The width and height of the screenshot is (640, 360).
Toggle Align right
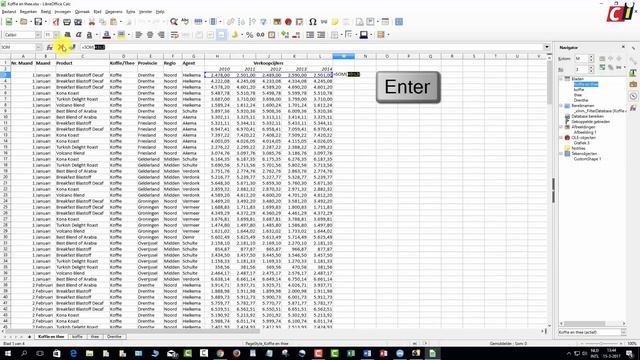[161, 35]
